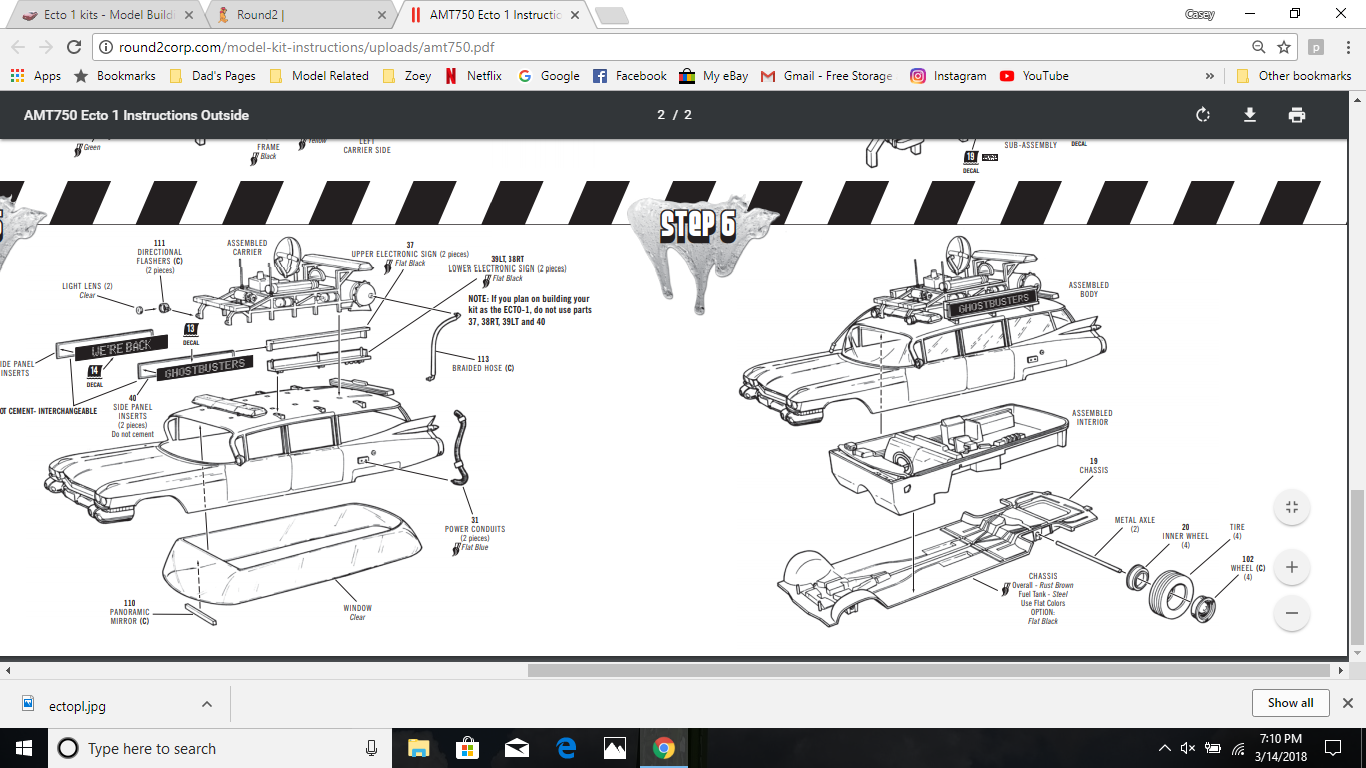Expand the ectopl.jpg download options chevron

pos(207,704)
